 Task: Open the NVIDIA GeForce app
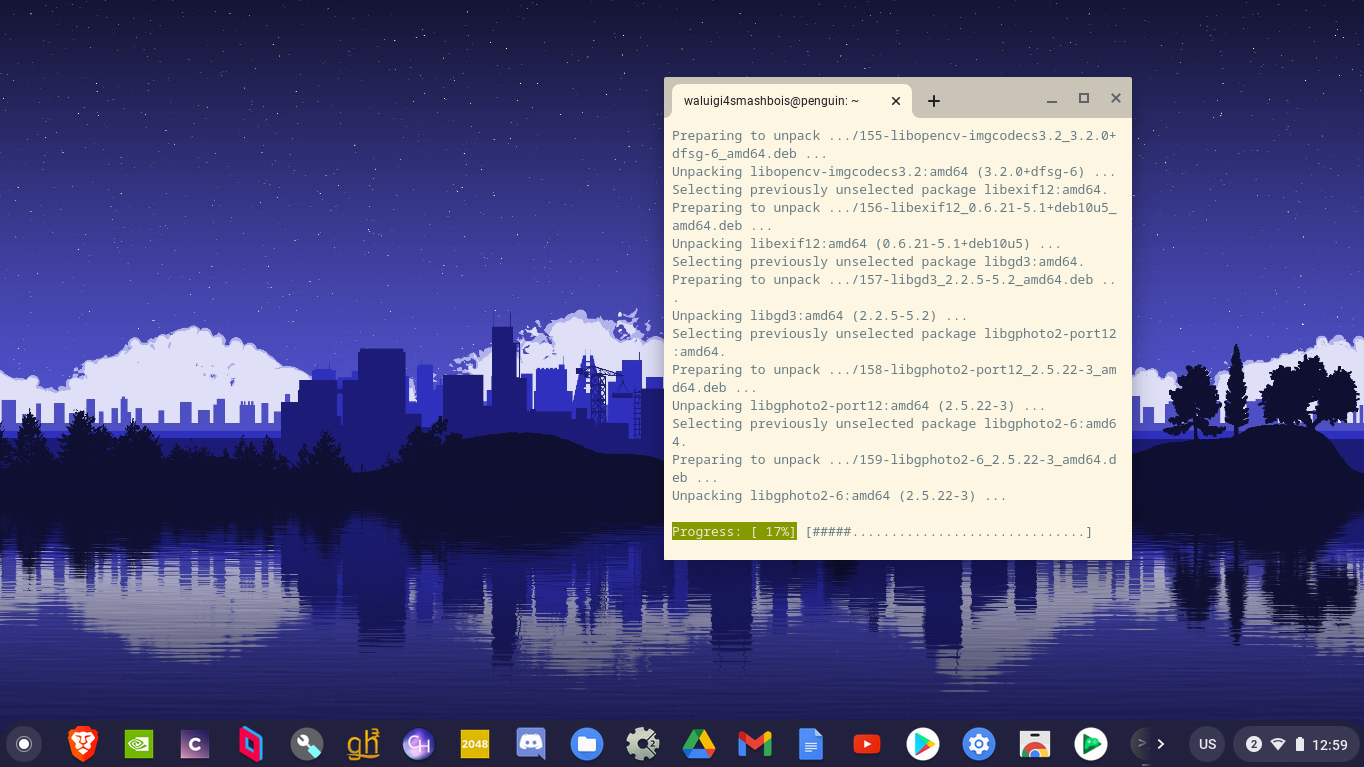(138, 744)
